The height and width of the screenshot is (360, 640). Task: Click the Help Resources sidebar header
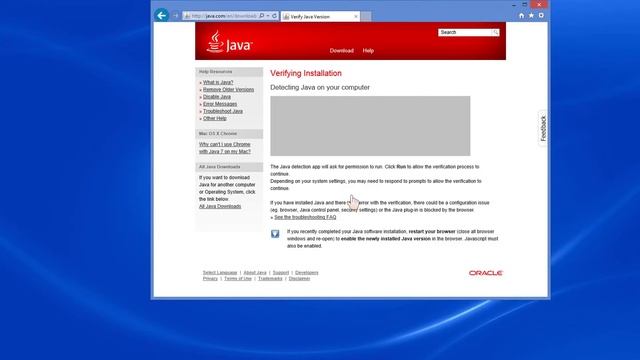tap(229, 72)
